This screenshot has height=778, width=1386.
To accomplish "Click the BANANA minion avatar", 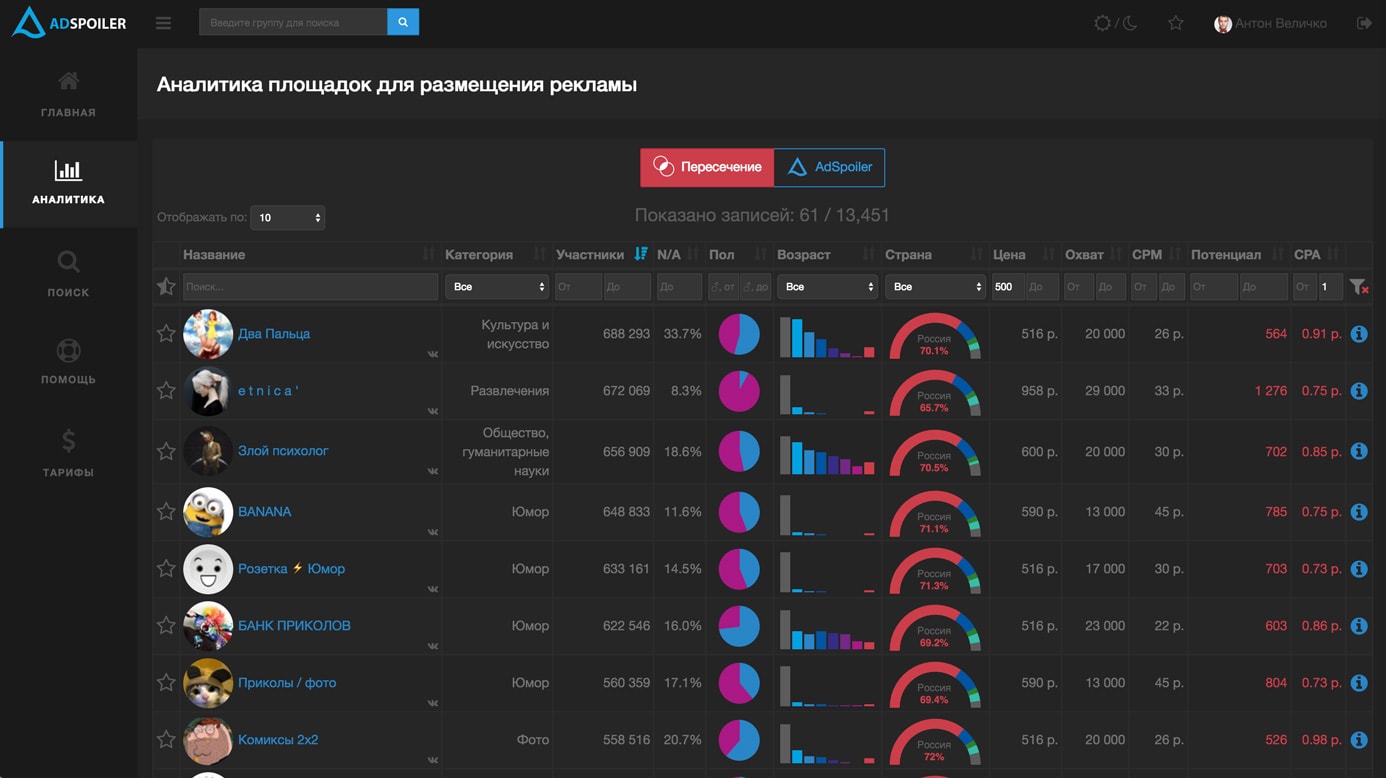I will click(208, 512).
